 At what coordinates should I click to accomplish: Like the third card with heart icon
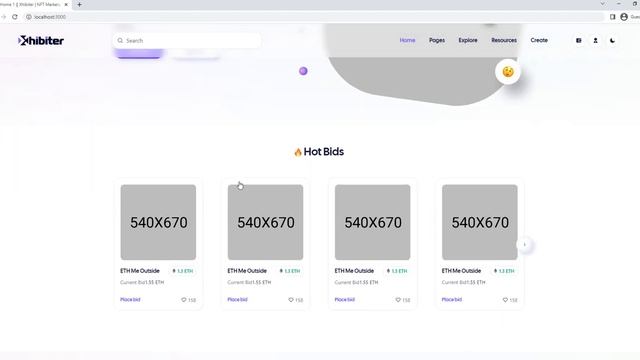(x=398, y=300)
